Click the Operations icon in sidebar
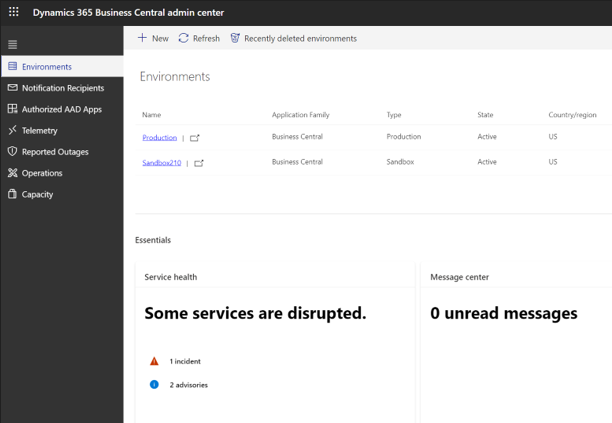The height and width of the screenshot is (423, 612). (x=12, y=172)
